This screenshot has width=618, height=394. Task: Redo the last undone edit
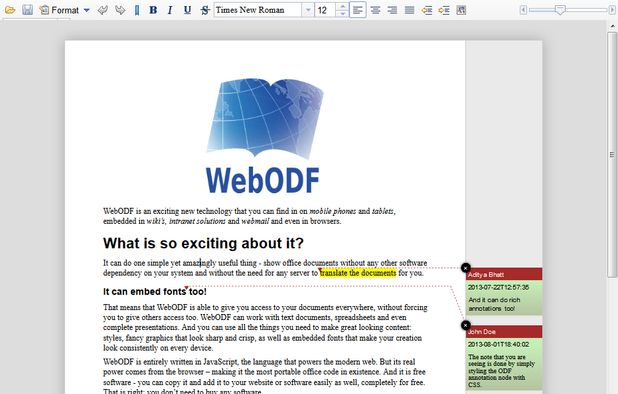(120, 10)
